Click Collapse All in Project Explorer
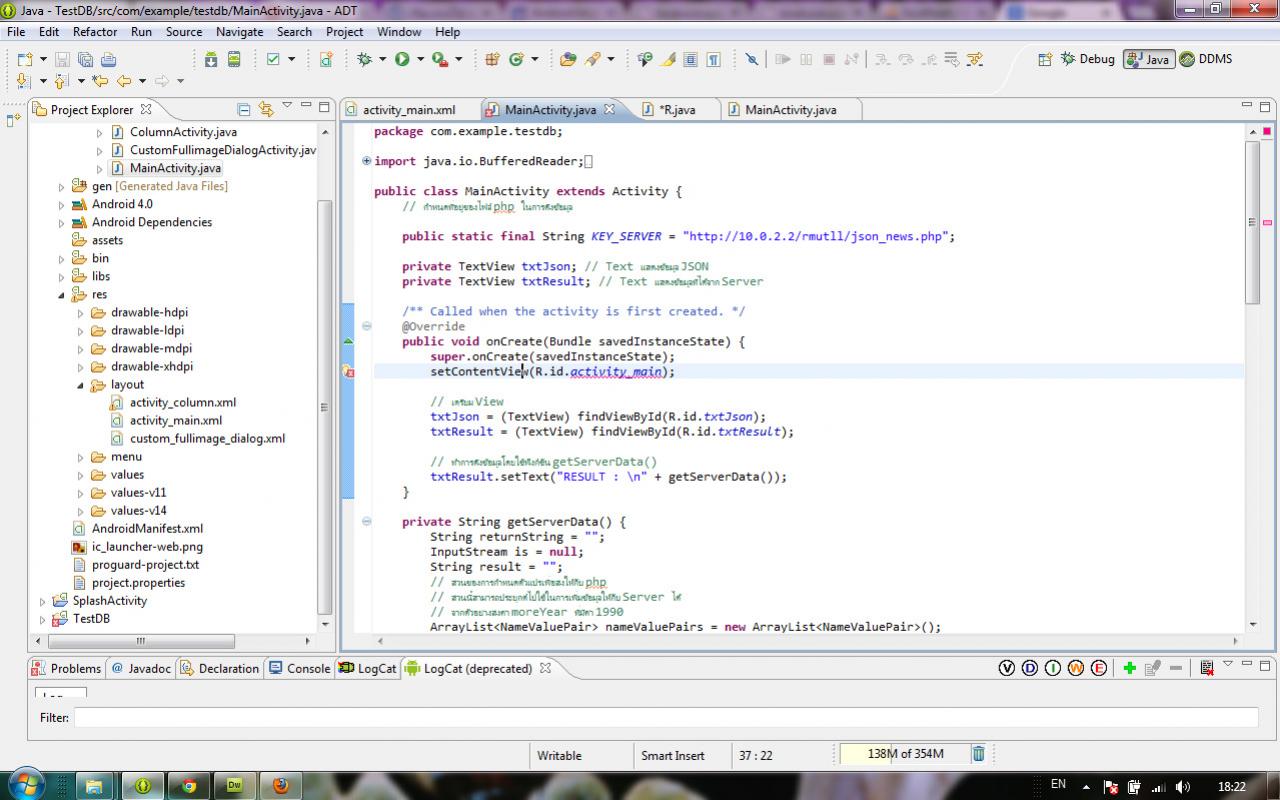This screenshot has height=800, width=1280. point(243,109)
